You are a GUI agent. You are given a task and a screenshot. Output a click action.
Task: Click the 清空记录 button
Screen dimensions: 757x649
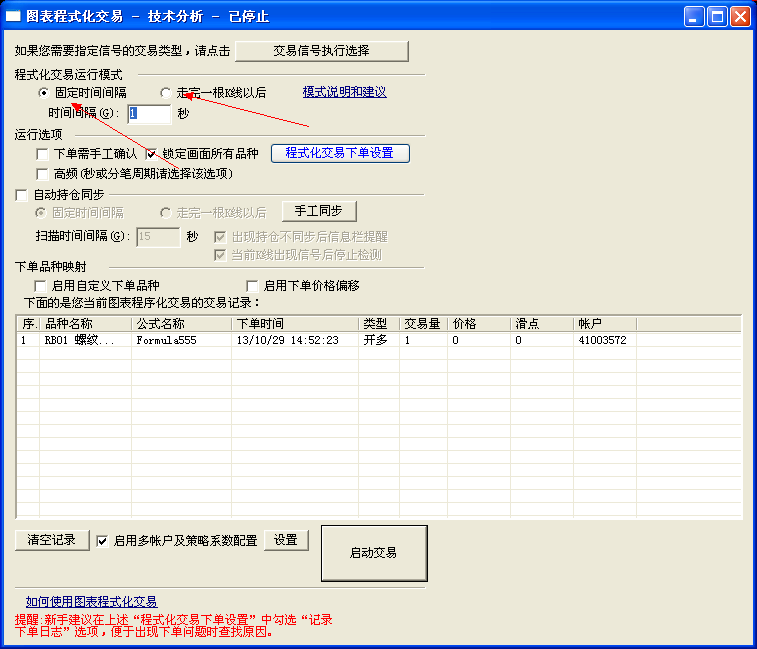point(52,540)
